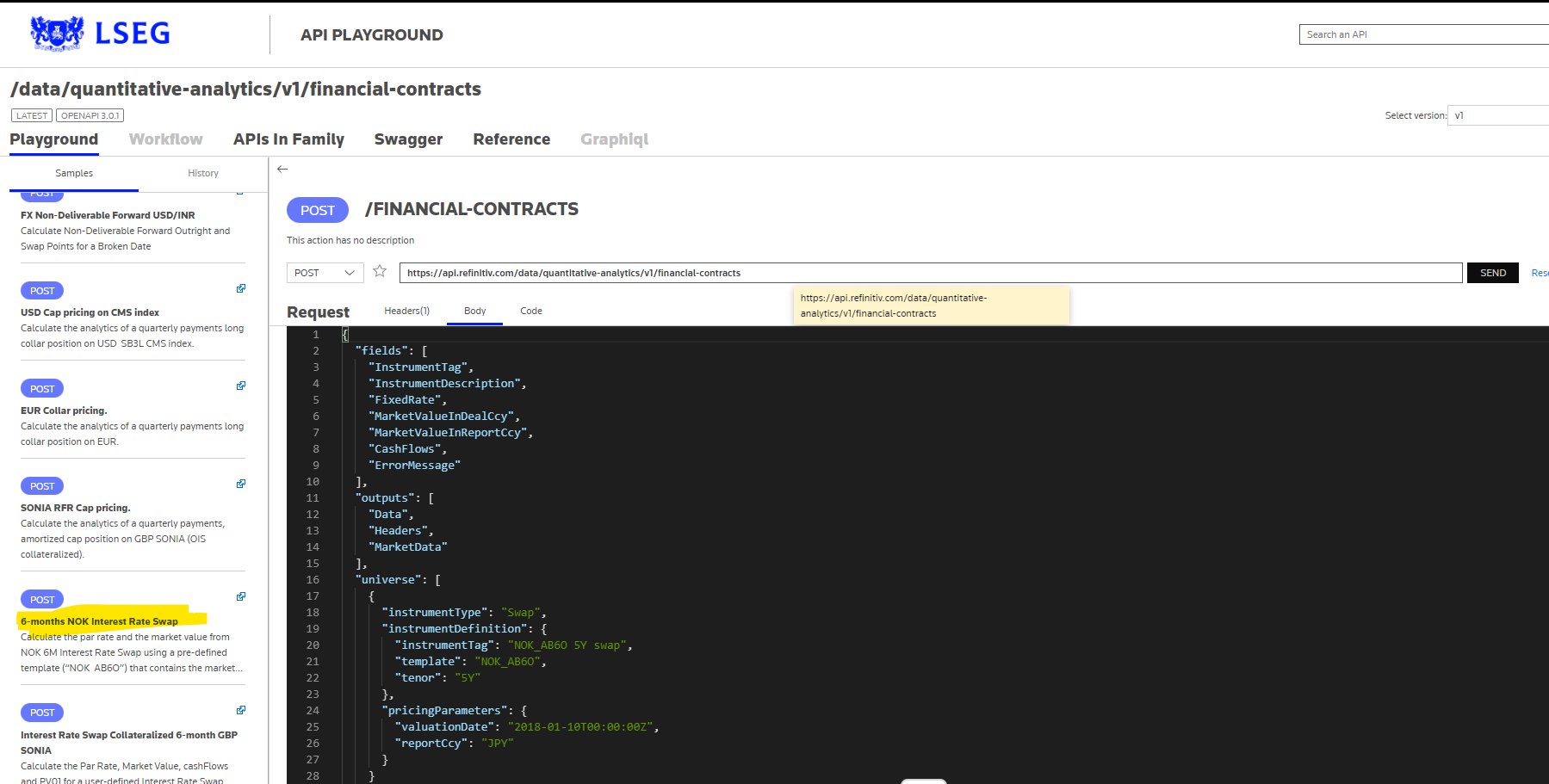1549x784 pixels.
Task: Select the EUR Collar pricing sample
Action: tap(64, 411)
